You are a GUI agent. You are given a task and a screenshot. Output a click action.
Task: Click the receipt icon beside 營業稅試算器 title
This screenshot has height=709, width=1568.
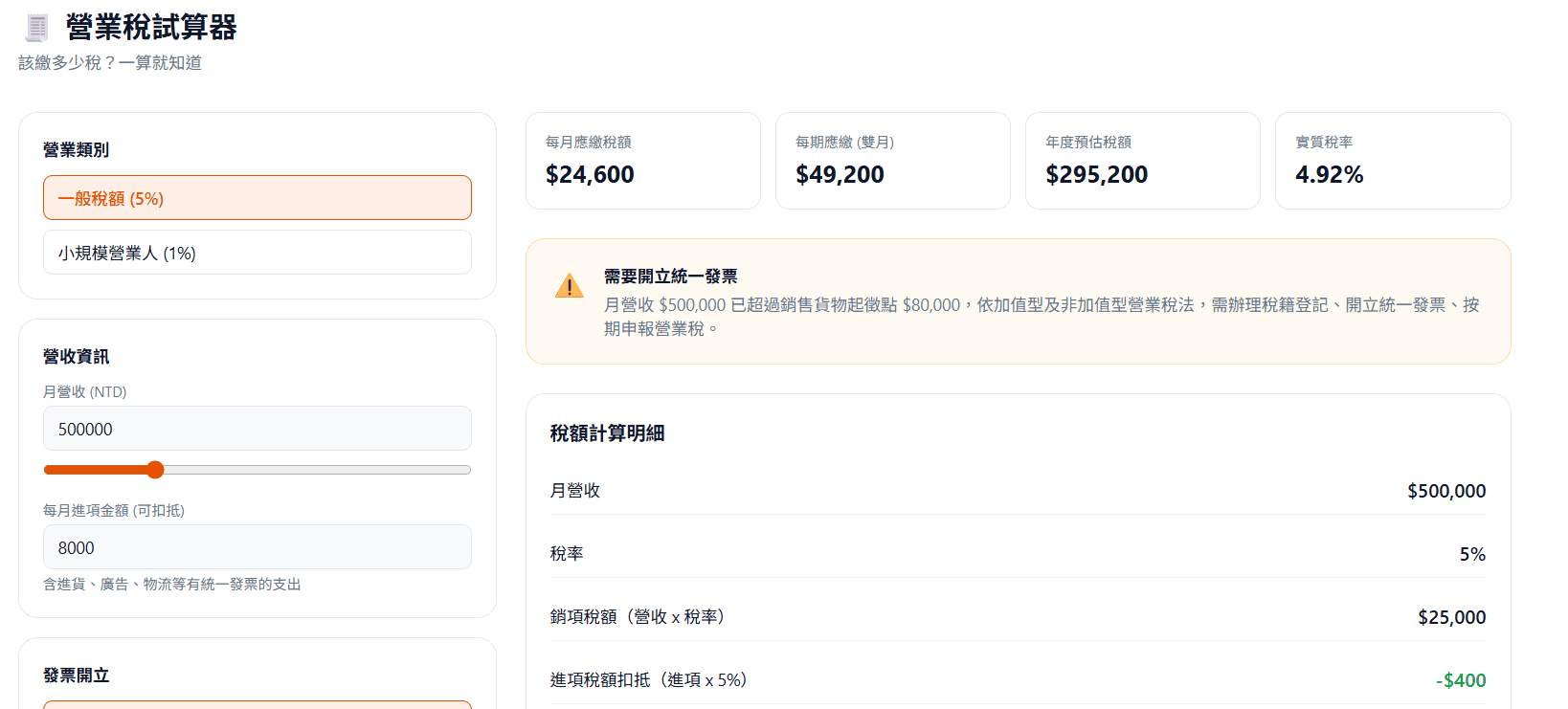[37, 28]
